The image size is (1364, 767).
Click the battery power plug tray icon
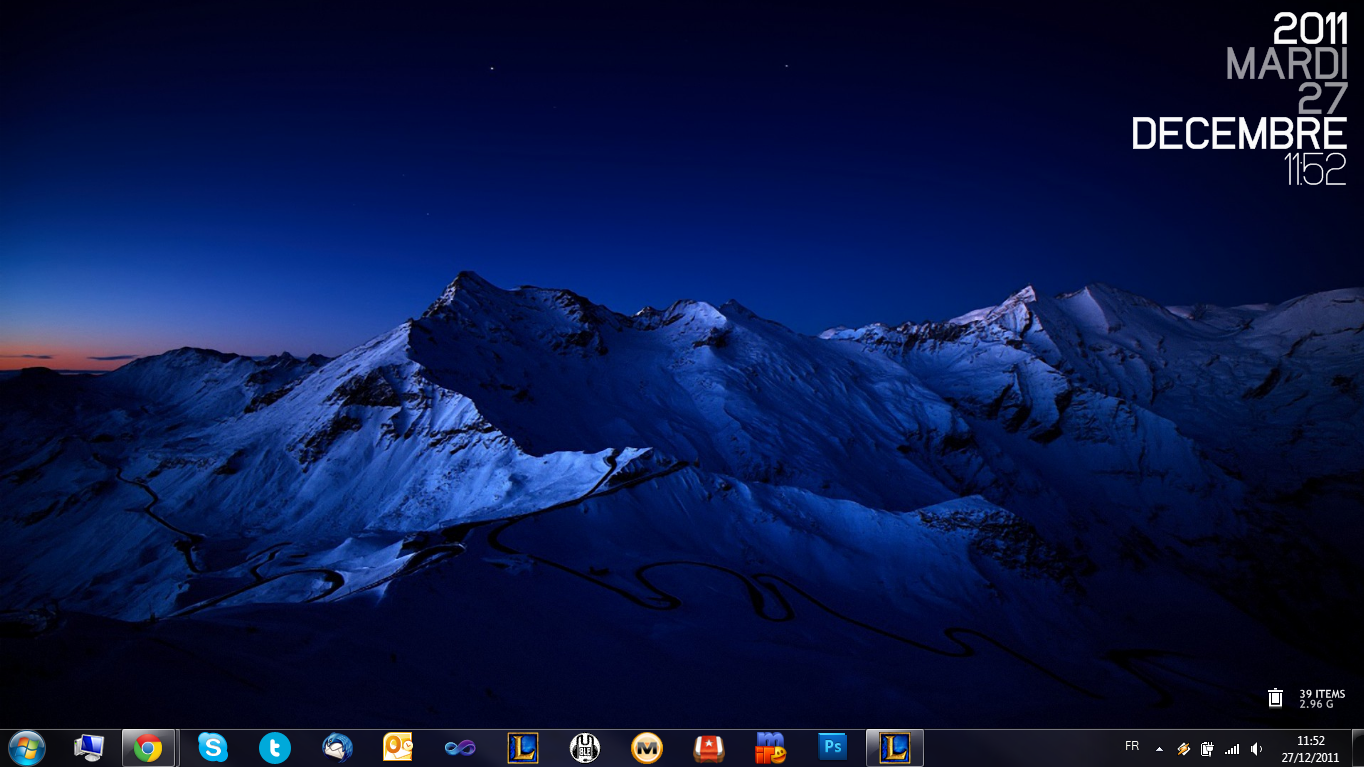(x=1207, y=748)
